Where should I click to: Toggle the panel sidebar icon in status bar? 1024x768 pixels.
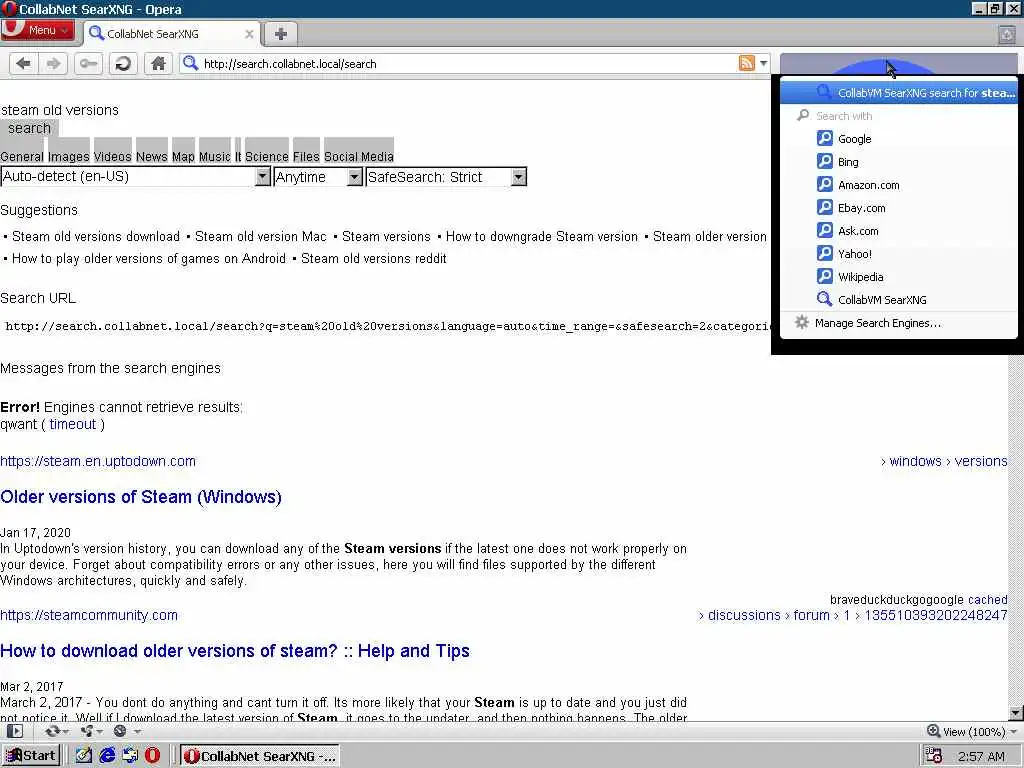(x=14, y=731)
